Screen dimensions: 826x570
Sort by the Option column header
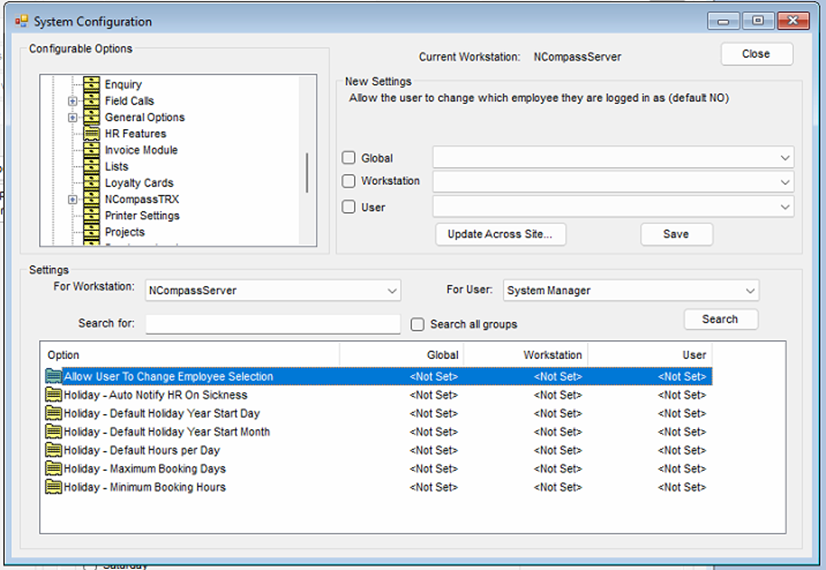click(190, 355)
